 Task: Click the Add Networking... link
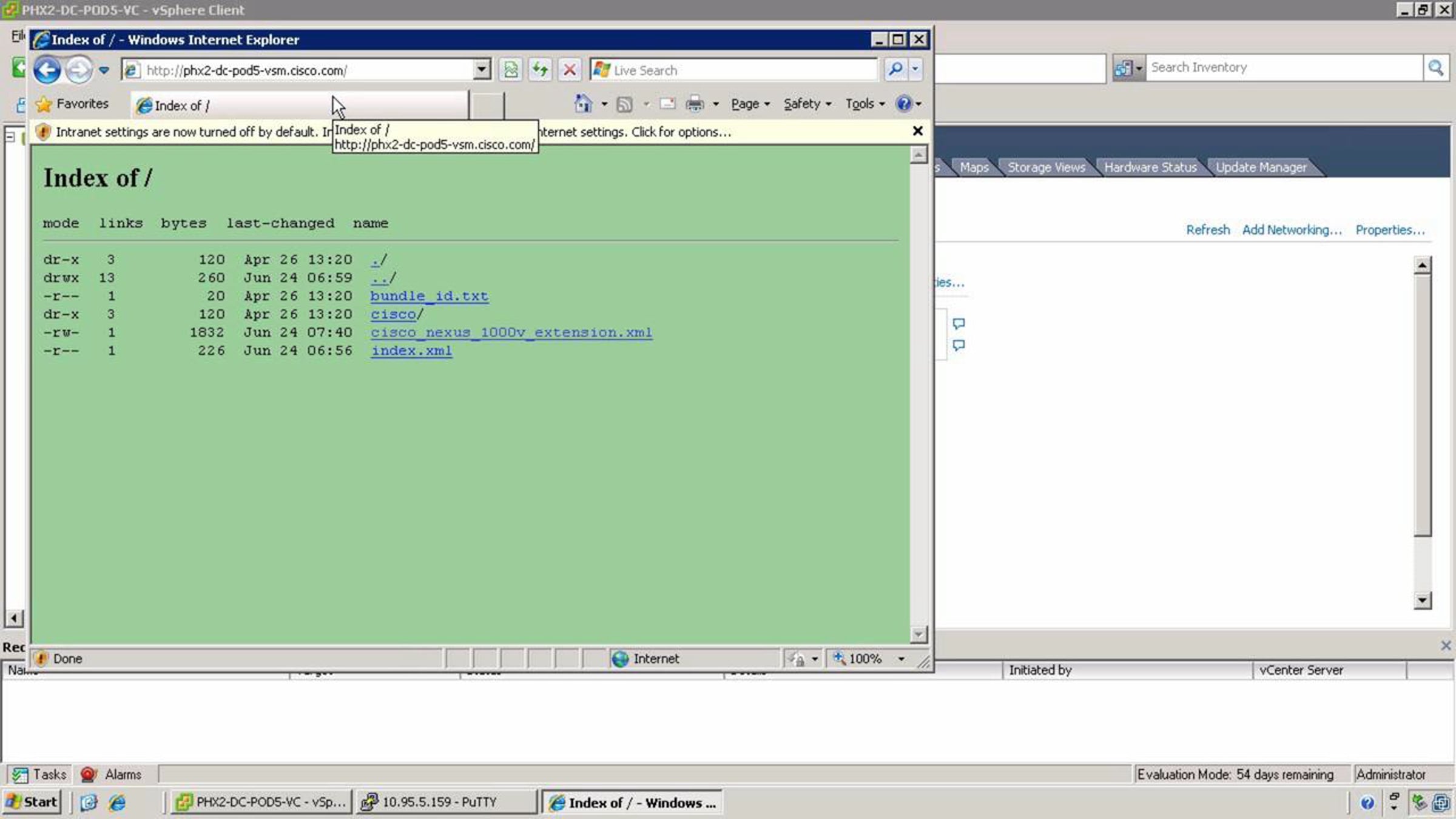click(x=1292, y=230)
